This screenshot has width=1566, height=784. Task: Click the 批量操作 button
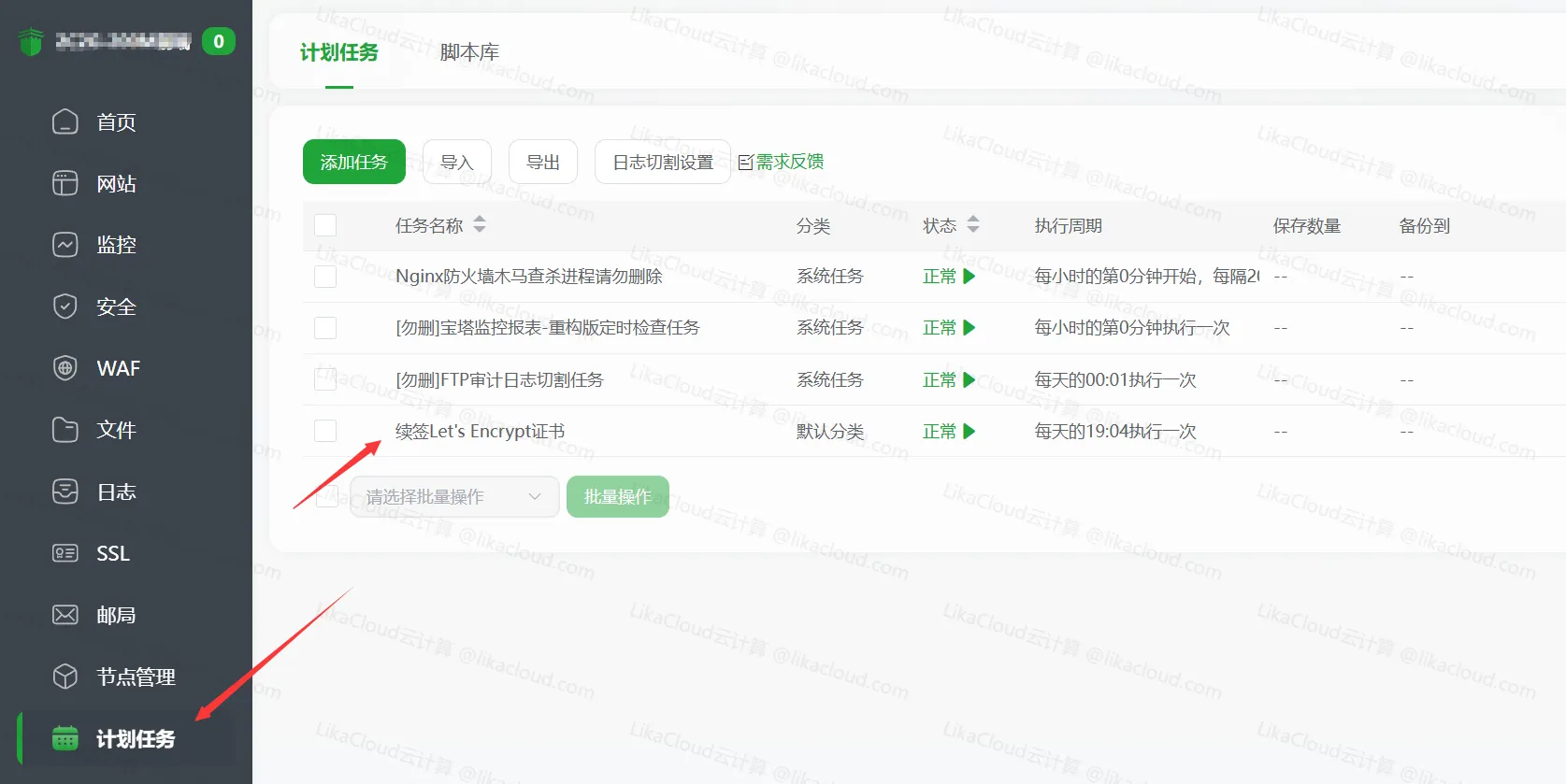pyautogui.click(x=618, y=496)
